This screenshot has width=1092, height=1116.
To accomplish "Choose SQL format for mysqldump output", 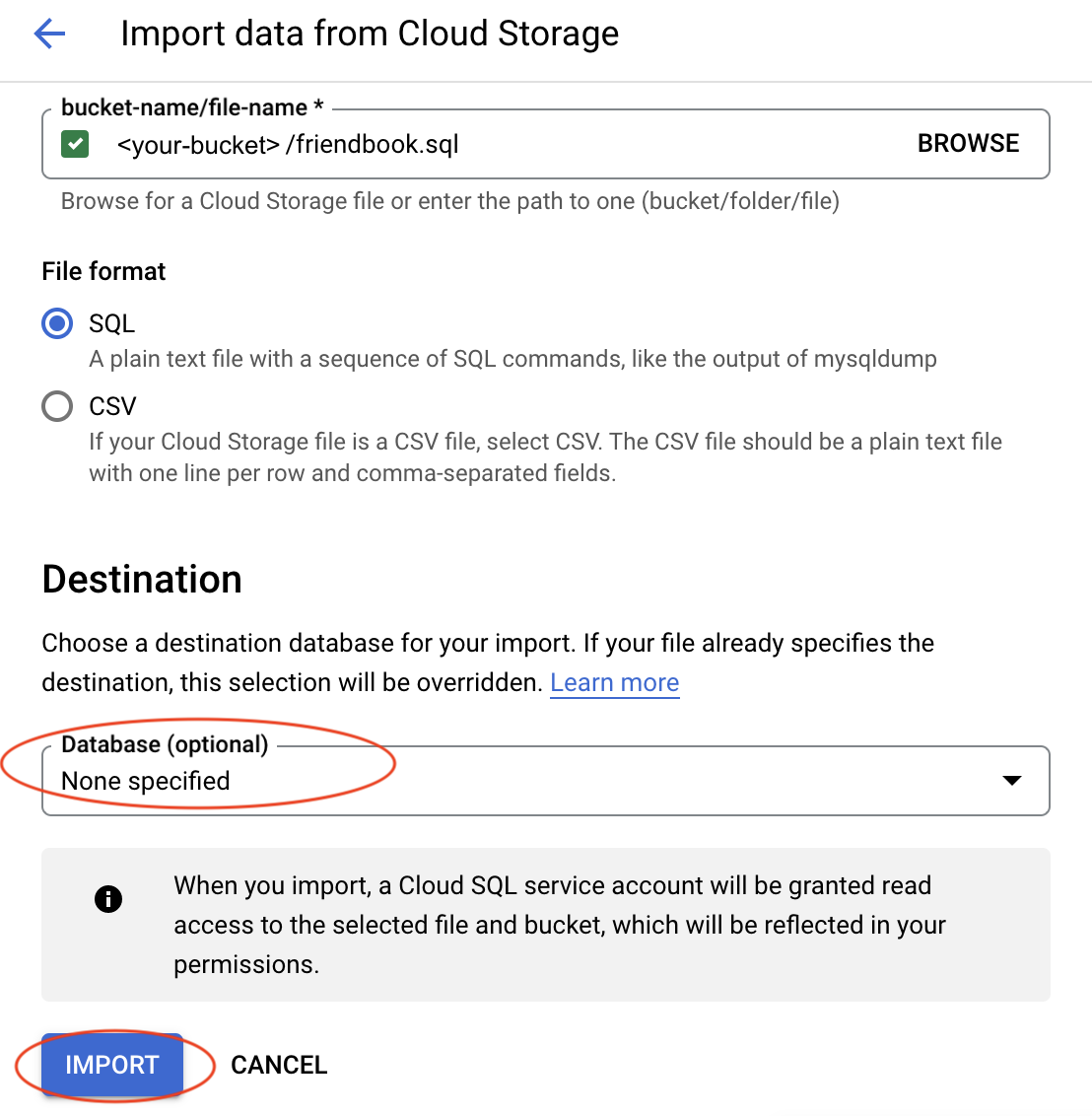I will click(56, 322).
